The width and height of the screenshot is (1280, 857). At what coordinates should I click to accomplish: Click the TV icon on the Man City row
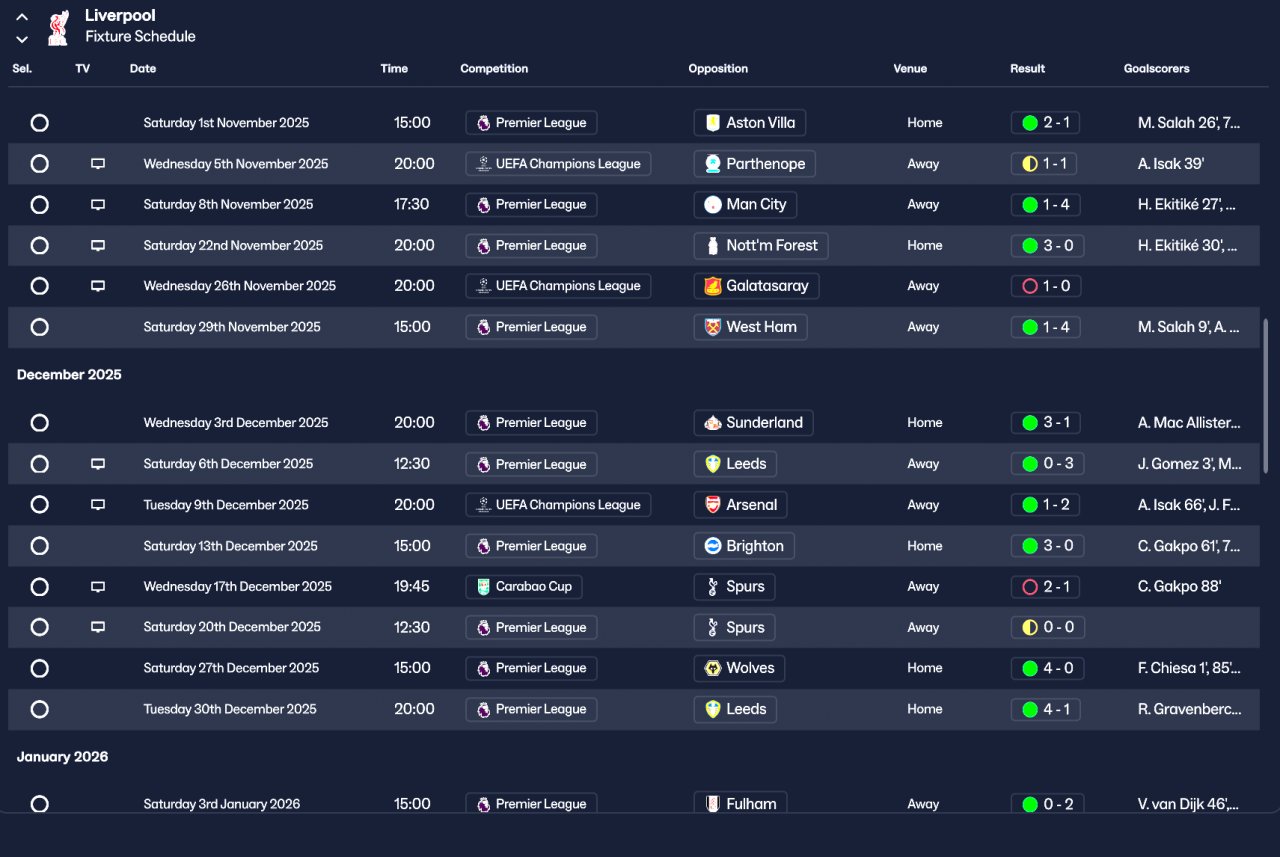point(98,205)
